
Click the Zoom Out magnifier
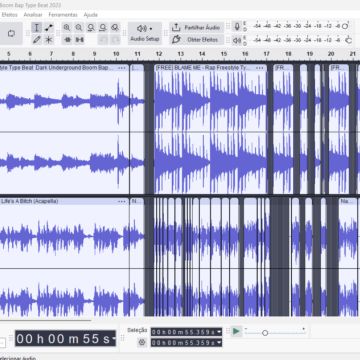79,28
